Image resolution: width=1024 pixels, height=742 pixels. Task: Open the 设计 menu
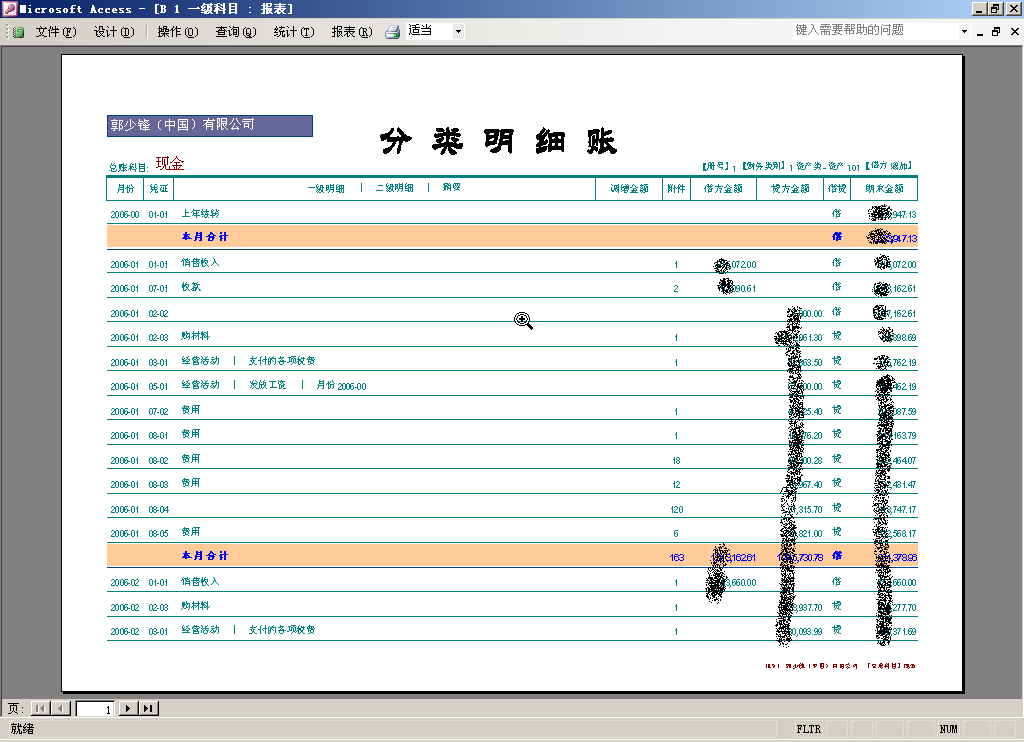[x=113, y=32]
